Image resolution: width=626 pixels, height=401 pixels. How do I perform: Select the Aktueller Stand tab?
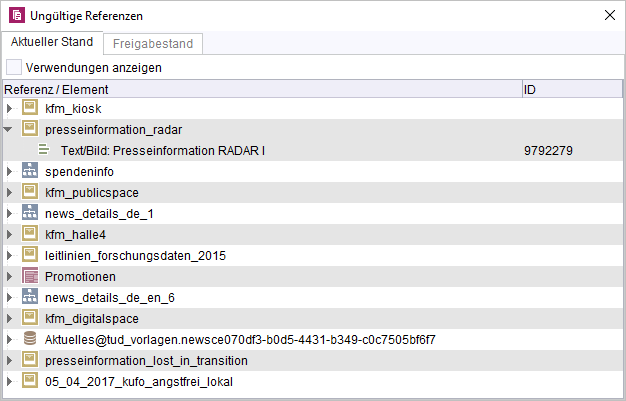52,42
